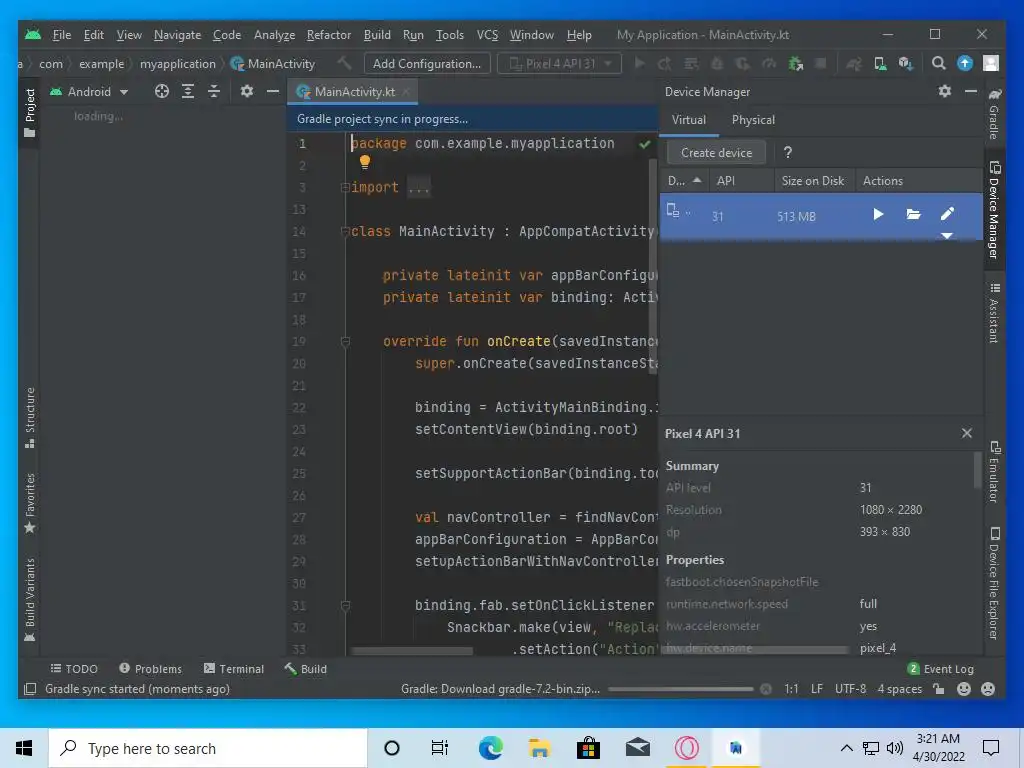
Task: Select the MainActivity.kt editor tab
Action: [x=354, y=91]
